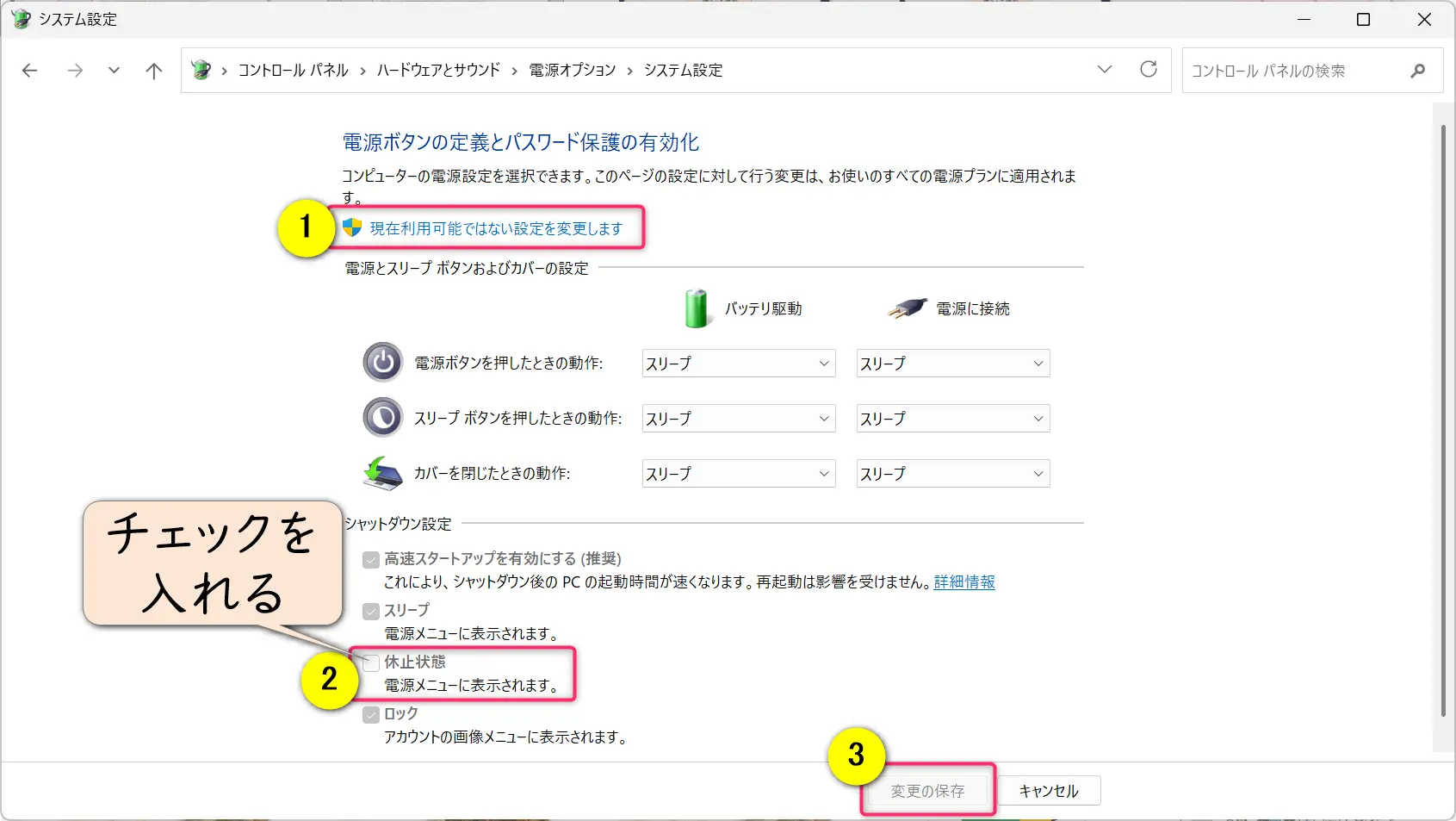
Task: Toggle the ロック checkbox
Action: (x=371, y=715)
